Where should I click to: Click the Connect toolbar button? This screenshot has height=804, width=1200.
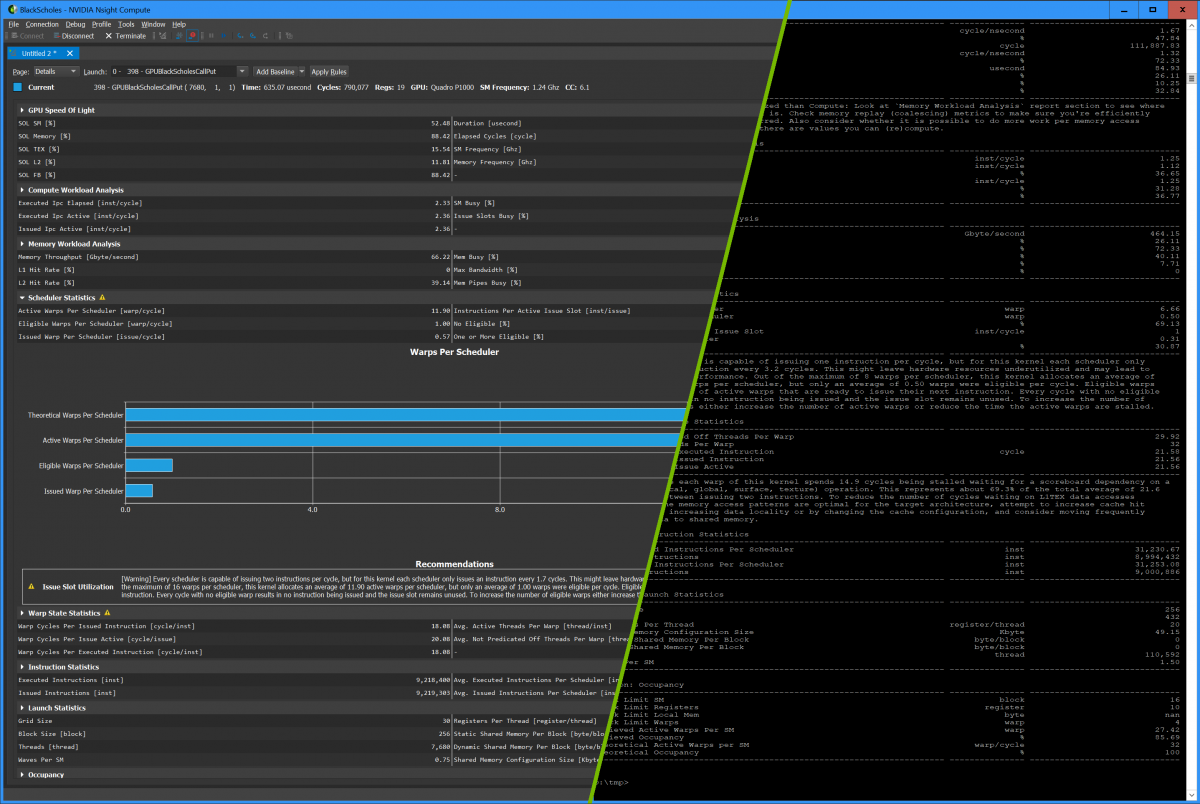coord(27,36)
